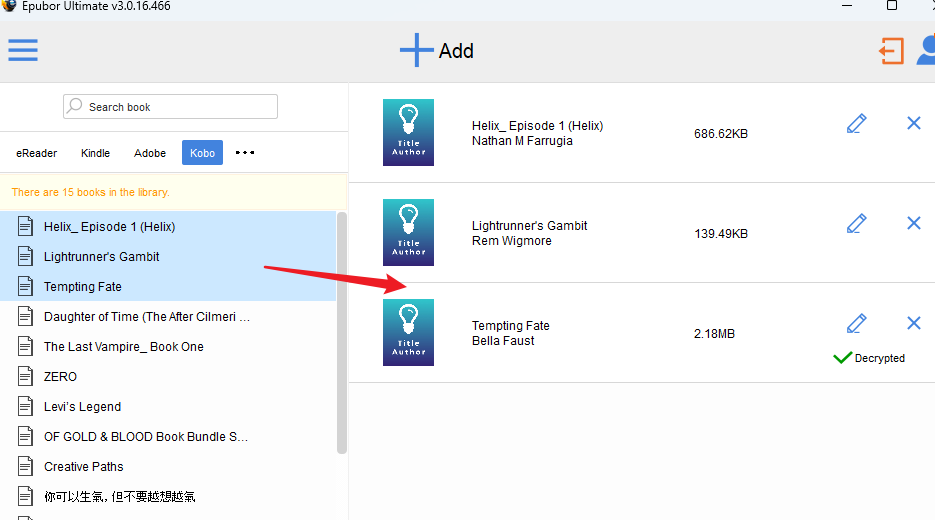Select Tempting Fate in the library list
This screenshot has width=935, height=520.
click(x=168, y=286)
